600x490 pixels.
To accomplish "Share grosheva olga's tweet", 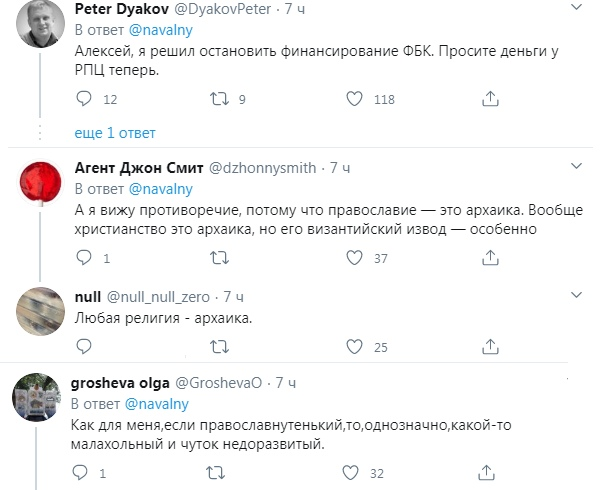I will (x=490, y=471).
